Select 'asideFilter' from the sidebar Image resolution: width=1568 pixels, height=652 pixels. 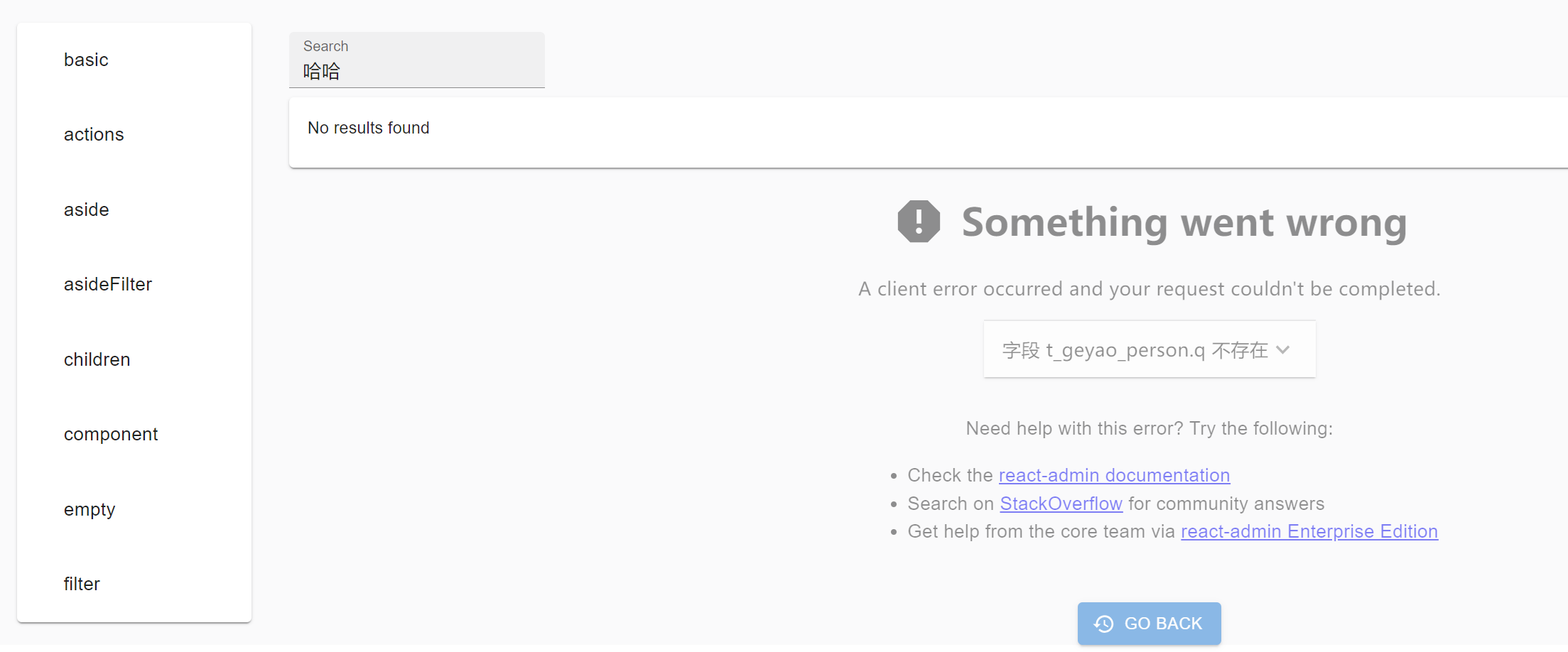[x=108, y=284]
